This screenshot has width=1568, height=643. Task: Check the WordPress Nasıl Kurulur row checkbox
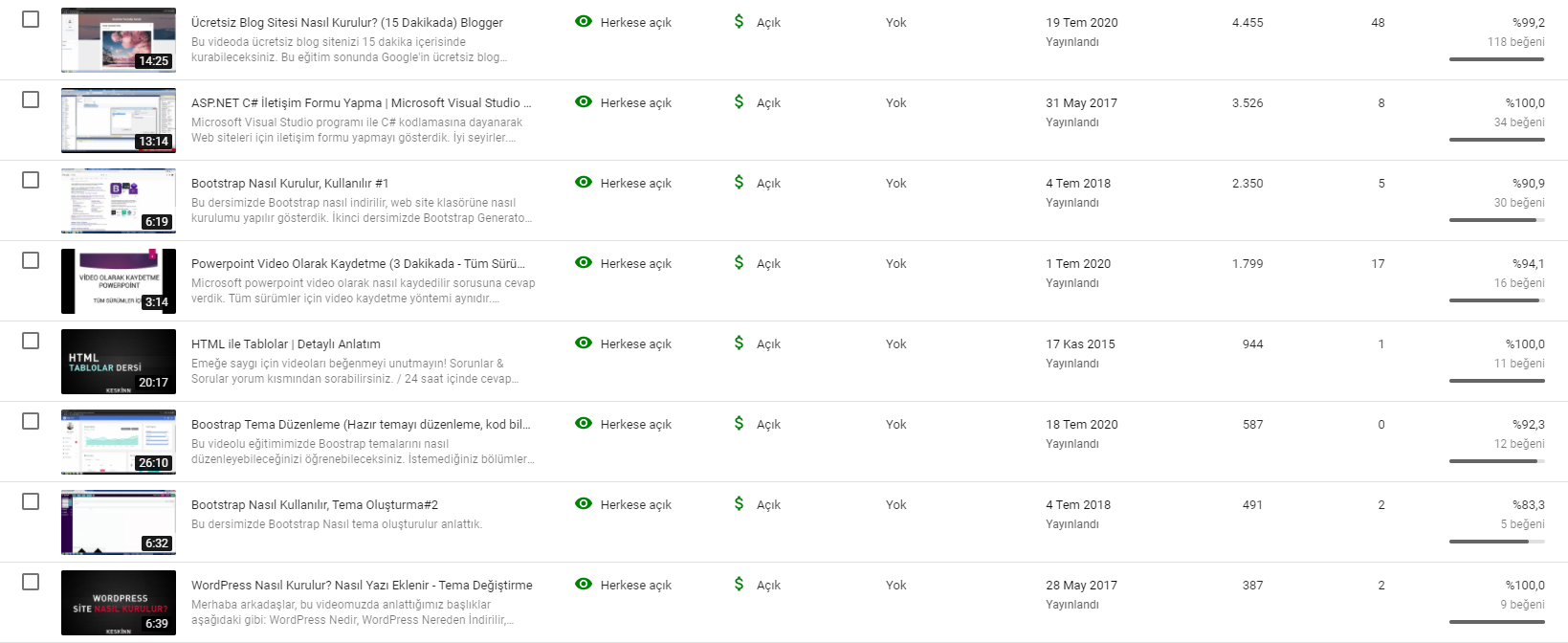point(31,582)
